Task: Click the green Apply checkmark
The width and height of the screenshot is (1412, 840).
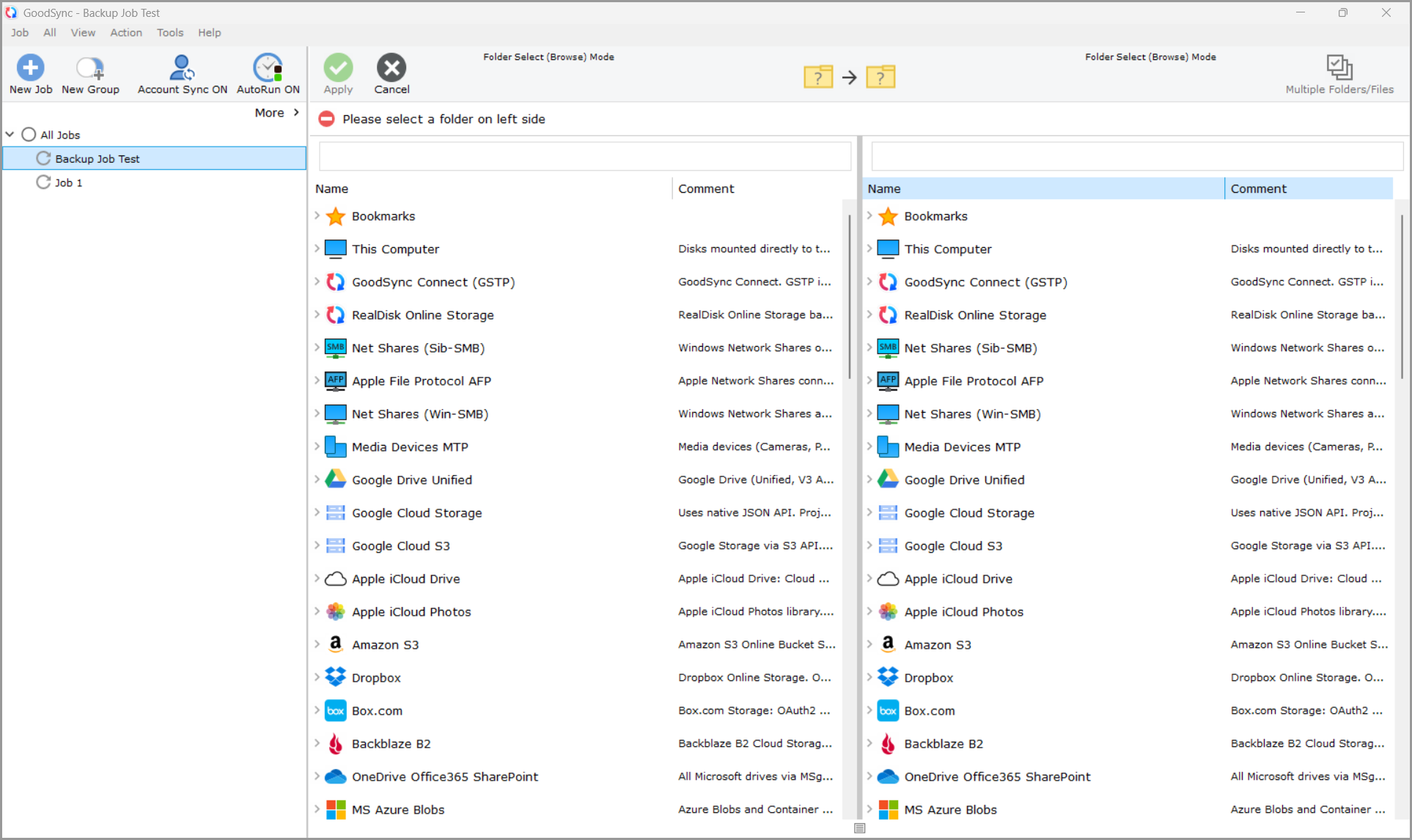Action: coord(338,67)
